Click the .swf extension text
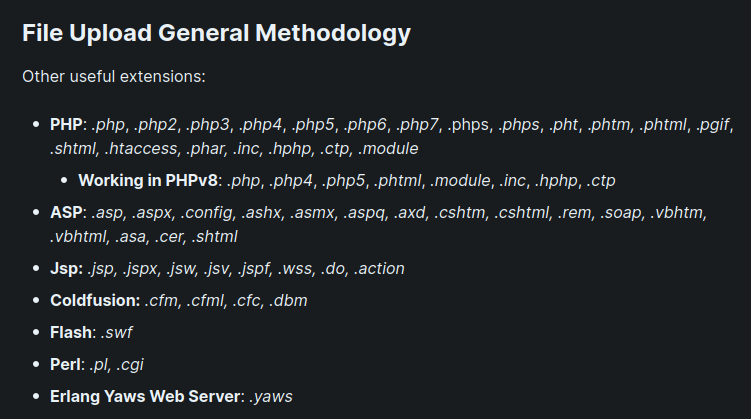This screenshot has height=419, width=751. [x=116, y=332]
